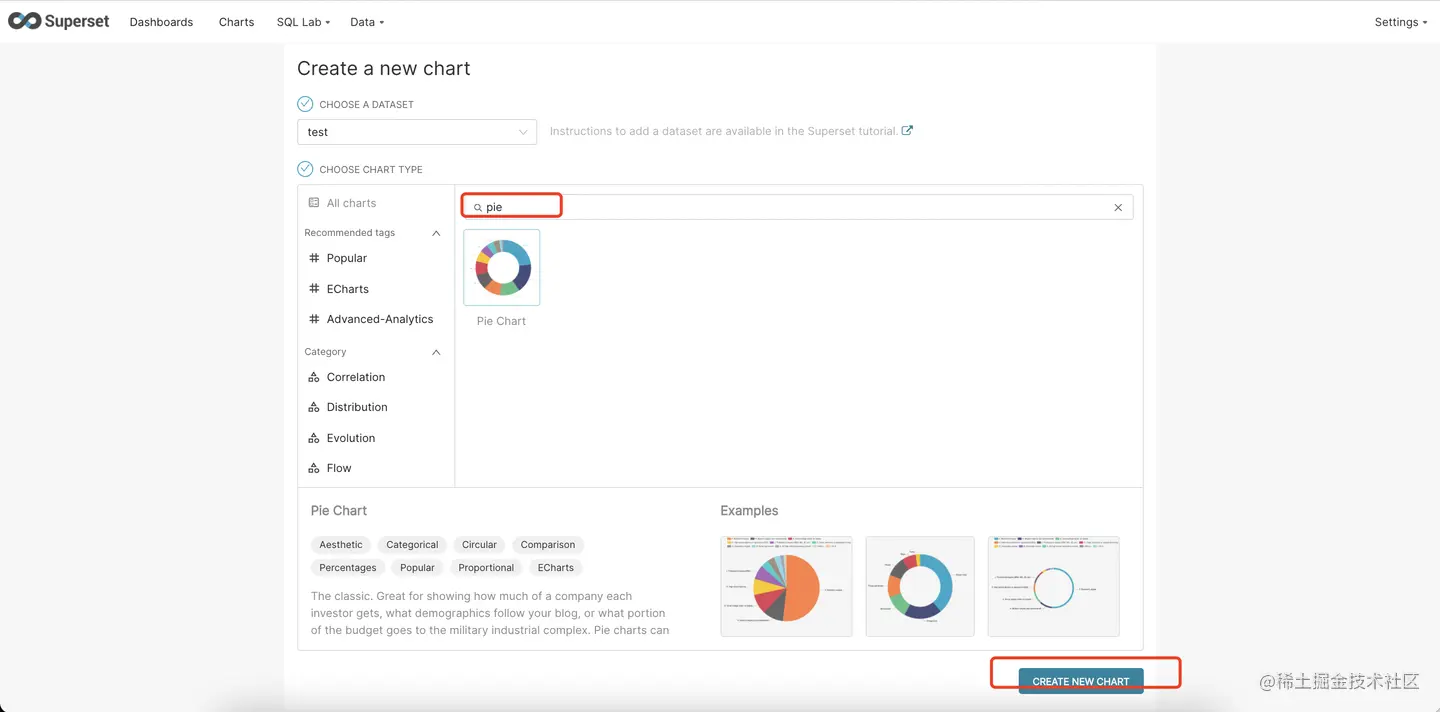The height and width of the screenshot is (712, 1440).
Task: Click the Proportional tag chip
Action: 486,568
